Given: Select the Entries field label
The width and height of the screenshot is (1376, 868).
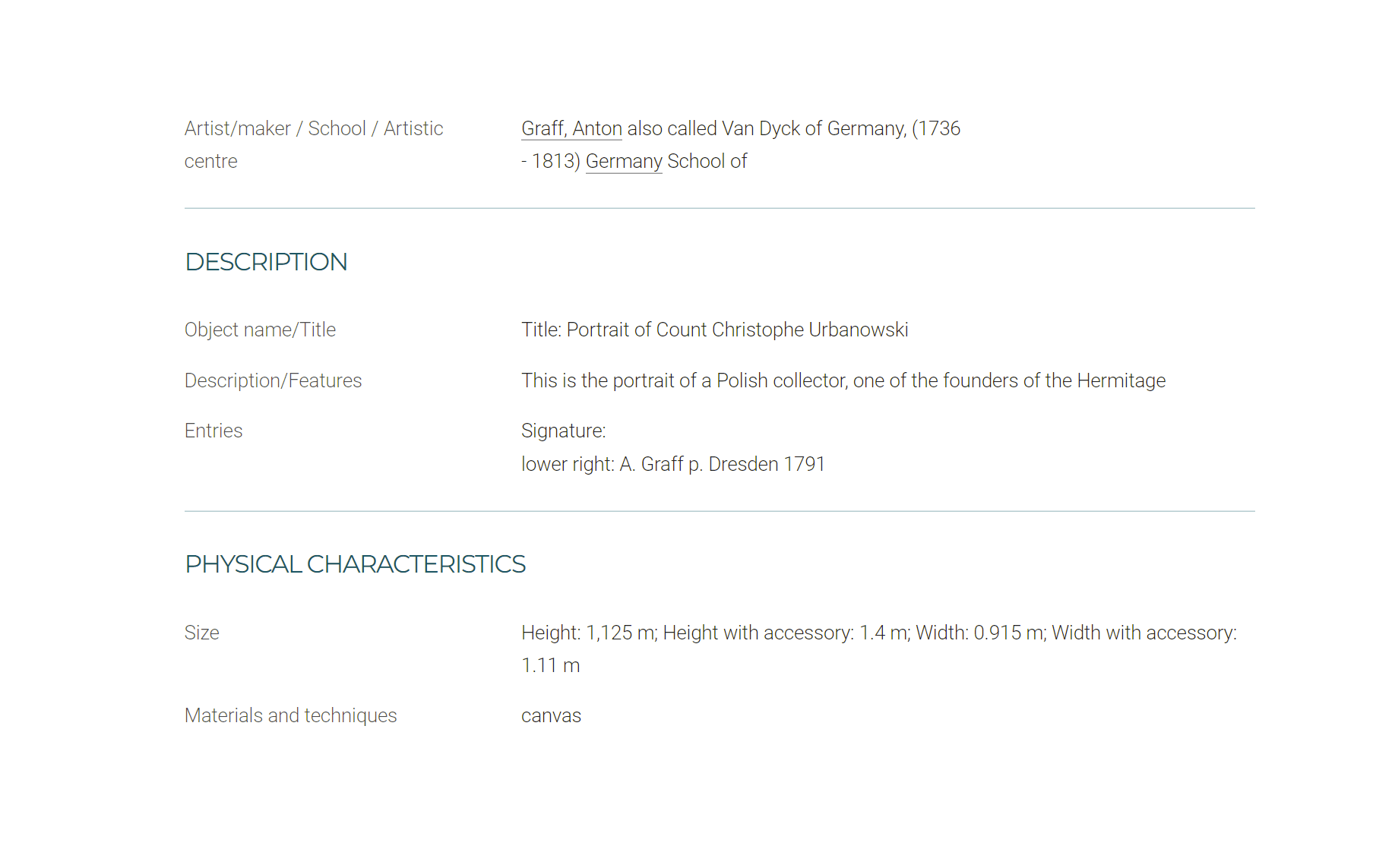Looking at the screenshot, I should point(214,431).
